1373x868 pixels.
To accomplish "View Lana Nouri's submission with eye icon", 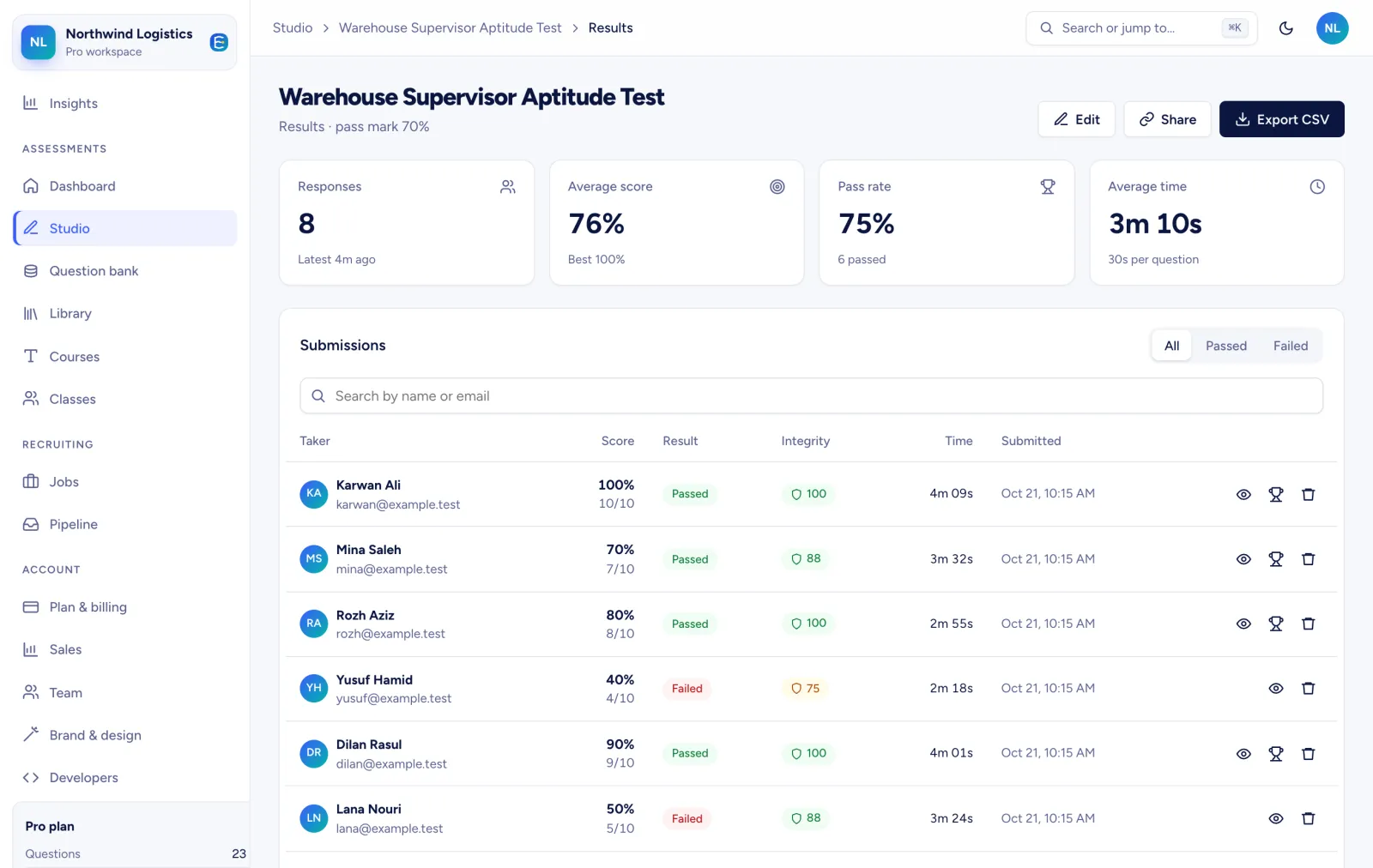I will point(1276,818).
